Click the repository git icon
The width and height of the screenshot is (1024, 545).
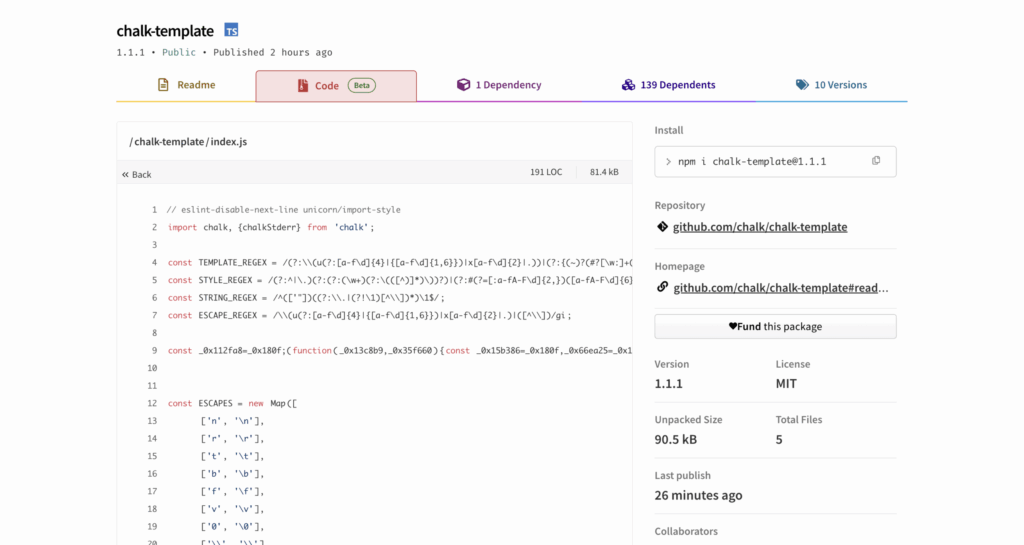tap(662, 226)
